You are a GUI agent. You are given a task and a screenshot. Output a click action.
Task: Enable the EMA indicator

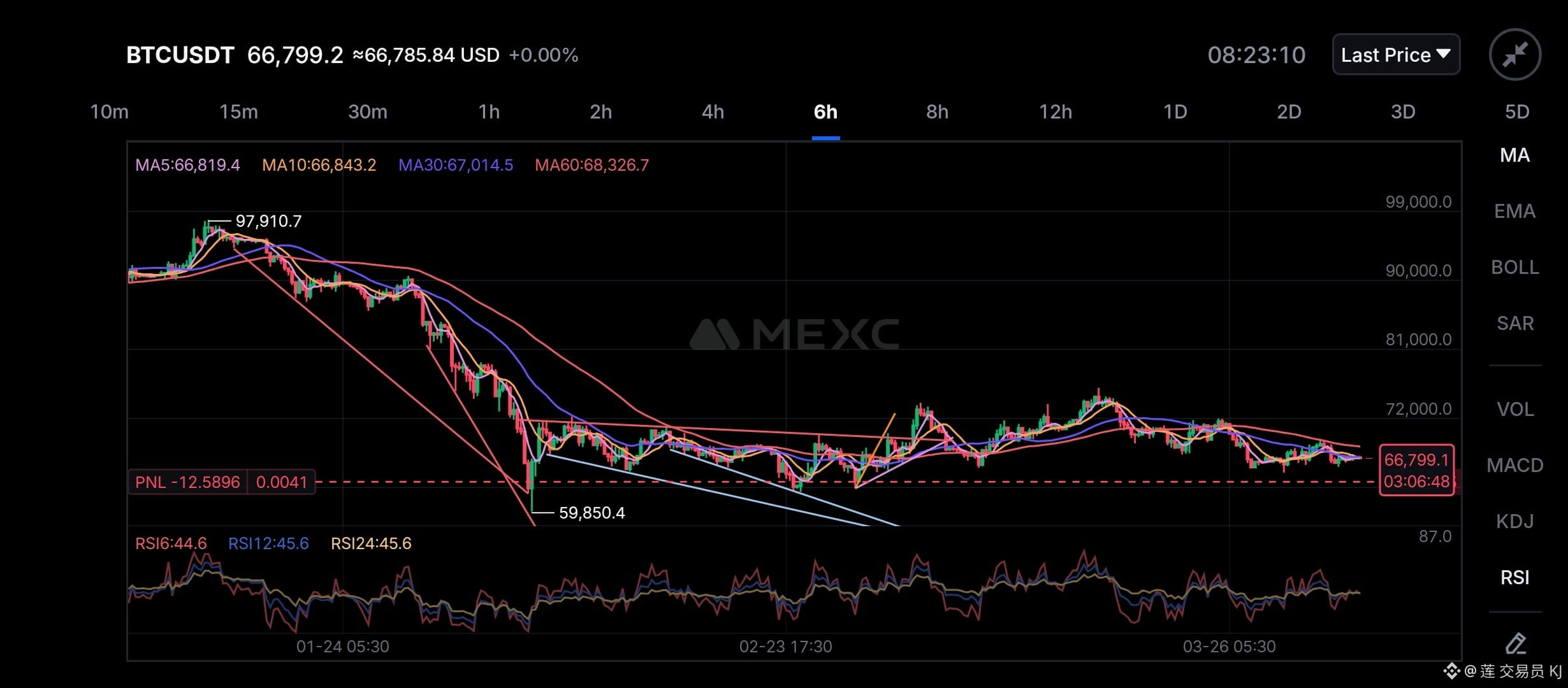(1515, 211)
